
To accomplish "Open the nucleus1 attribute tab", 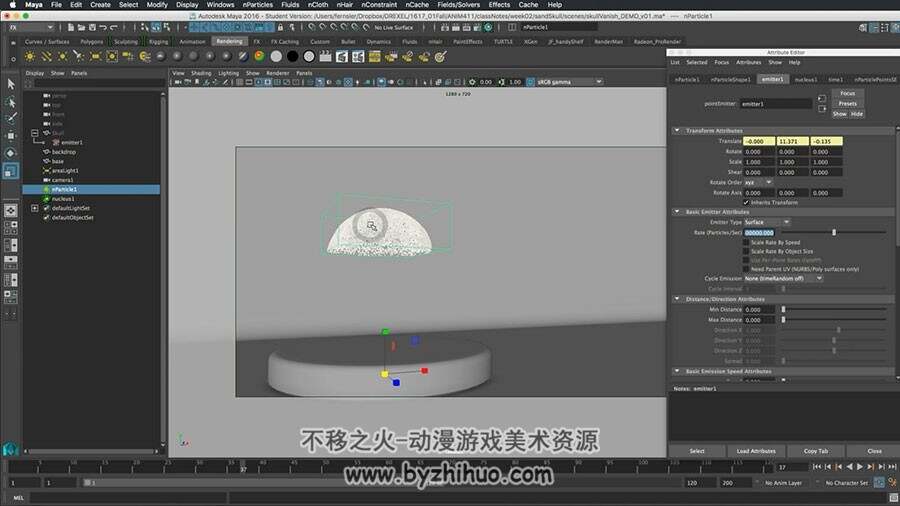I will click(806, 80).
